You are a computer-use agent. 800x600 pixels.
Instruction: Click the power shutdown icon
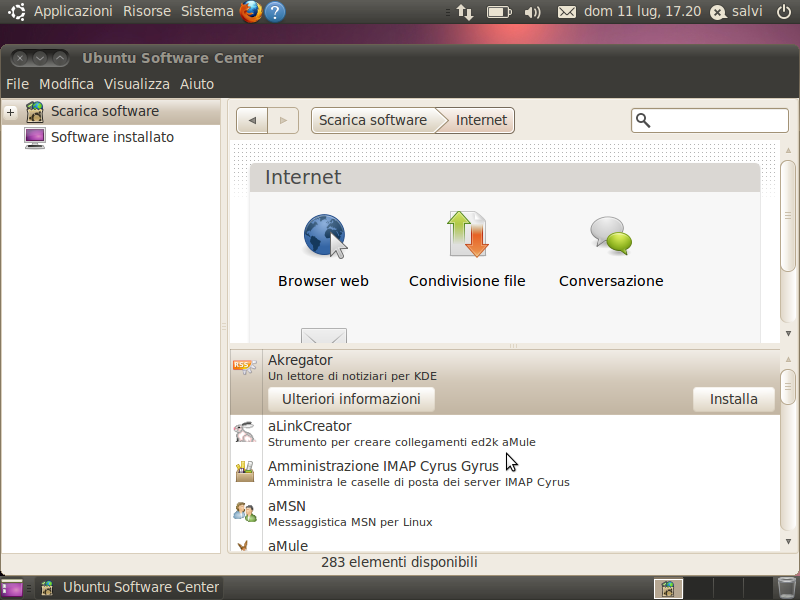(784, 12)
